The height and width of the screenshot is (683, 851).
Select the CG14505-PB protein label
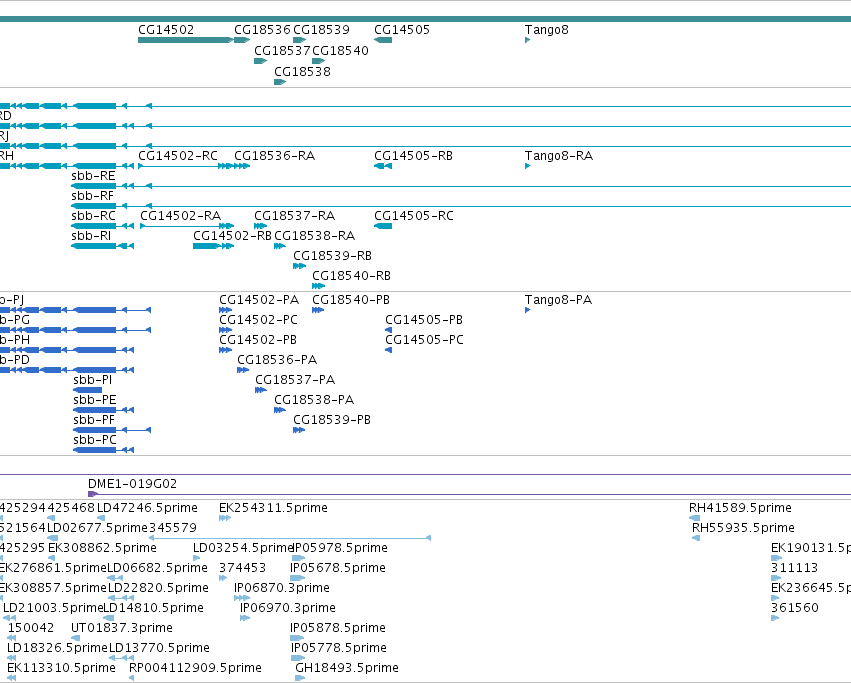[424, 320]
